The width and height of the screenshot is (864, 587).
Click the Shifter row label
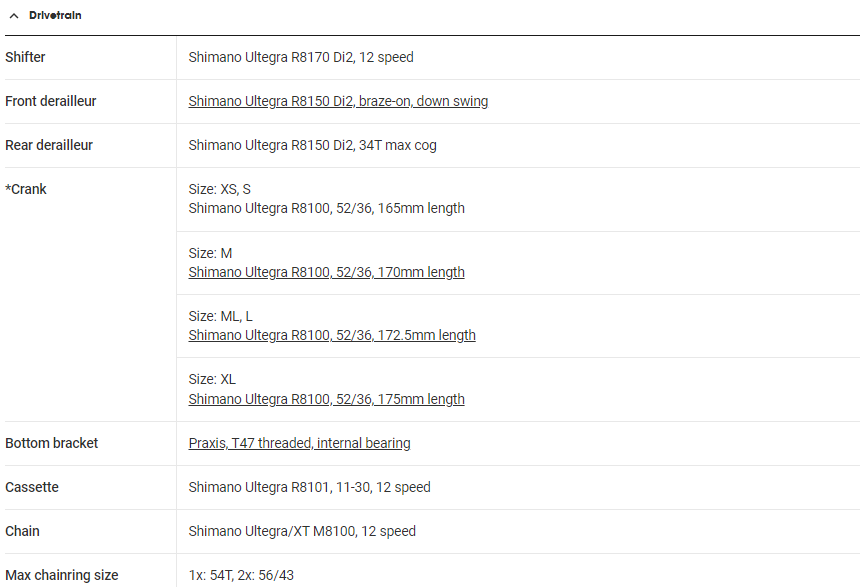coord(25,57)
